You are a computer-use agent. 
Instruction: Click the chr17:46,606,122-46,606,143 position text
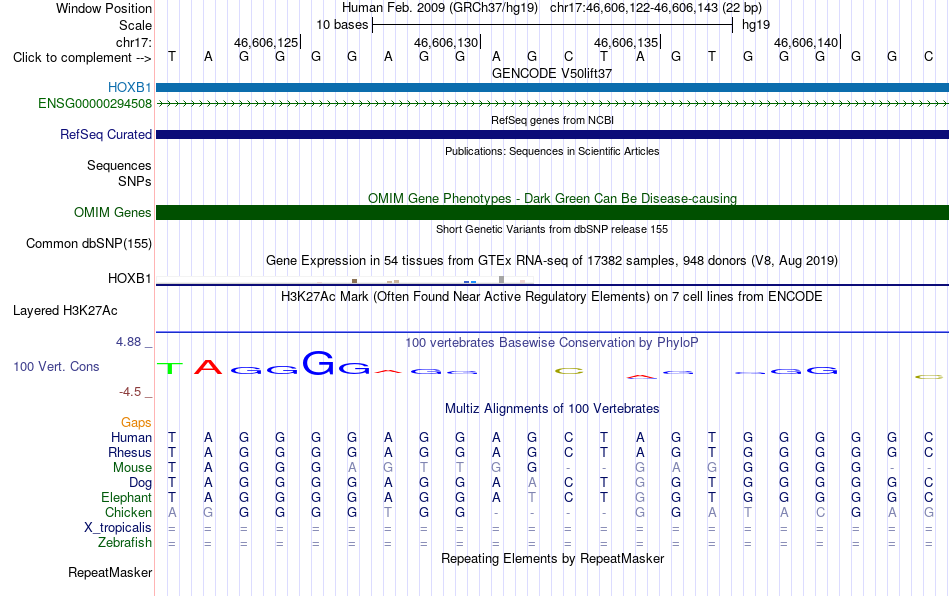pos(634,8)
